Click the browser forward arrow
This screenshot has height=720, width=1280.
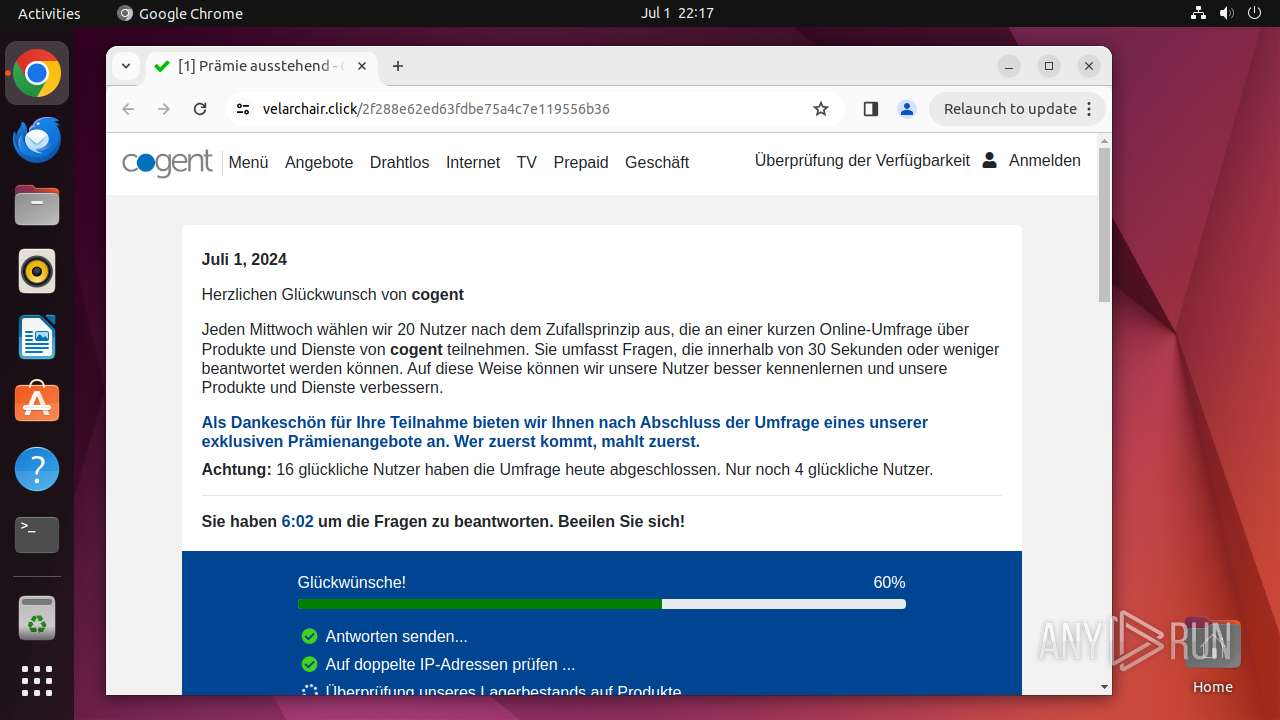click(164, 109)
